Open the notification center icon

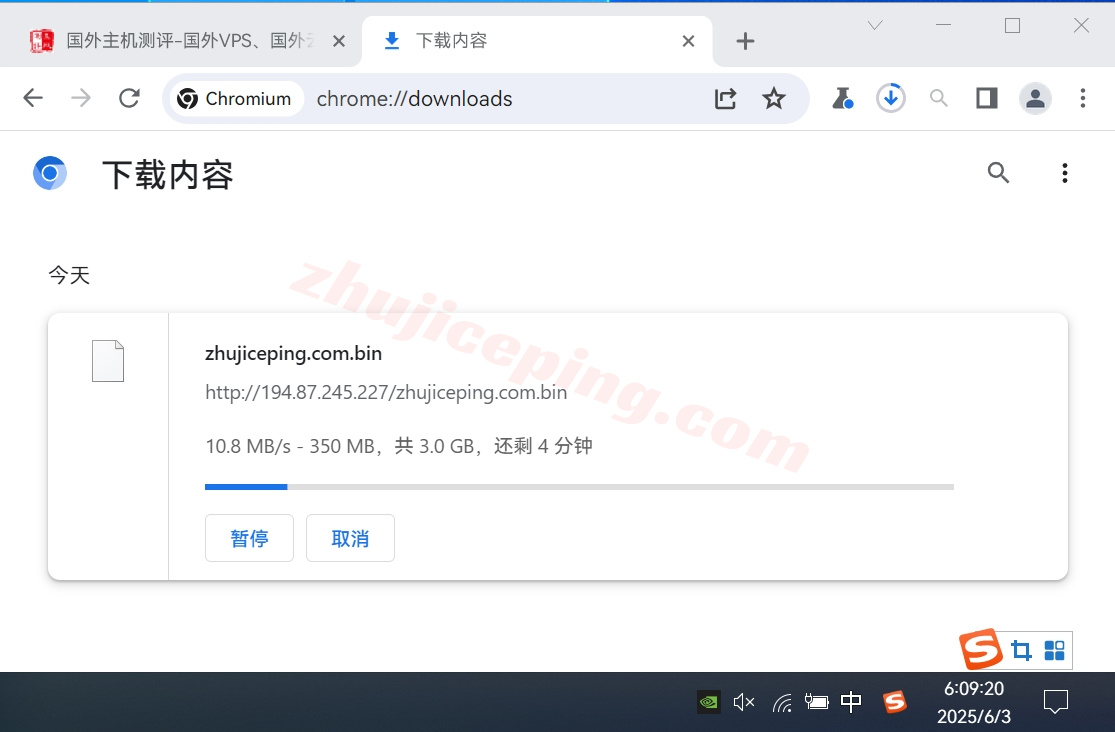[x=1056, y=702]
